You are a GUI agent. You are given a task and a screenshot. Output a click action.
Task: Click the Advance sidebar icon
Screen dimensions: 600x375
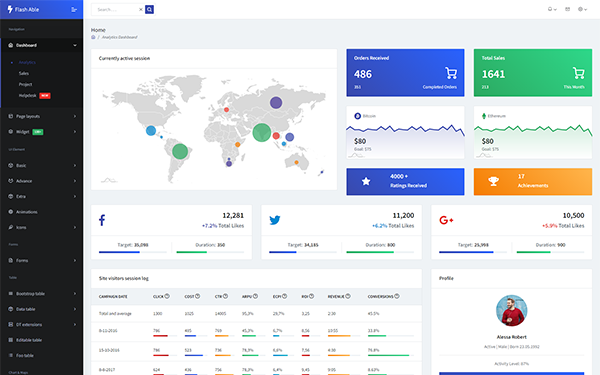tap(10, 181)
